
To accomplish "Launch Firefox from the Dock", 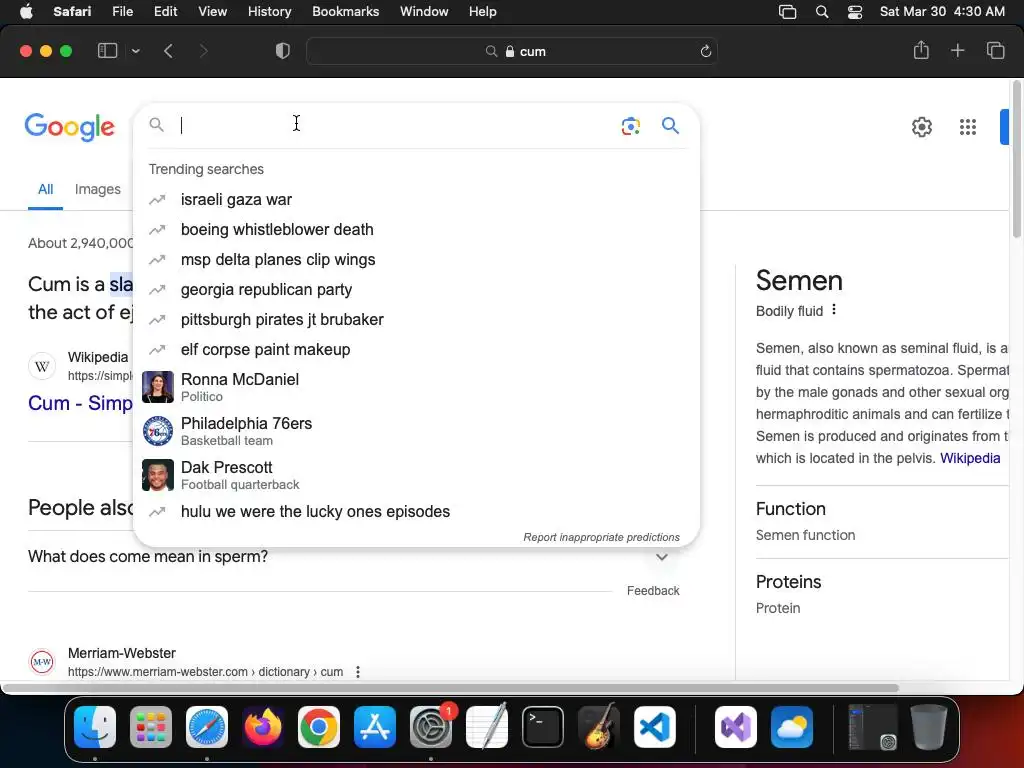I will coord(263,727).
